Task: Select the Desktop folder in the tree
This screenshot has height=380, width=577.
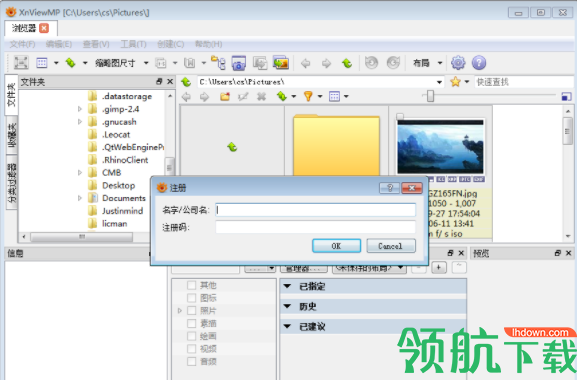Action: tap(118, 185)
